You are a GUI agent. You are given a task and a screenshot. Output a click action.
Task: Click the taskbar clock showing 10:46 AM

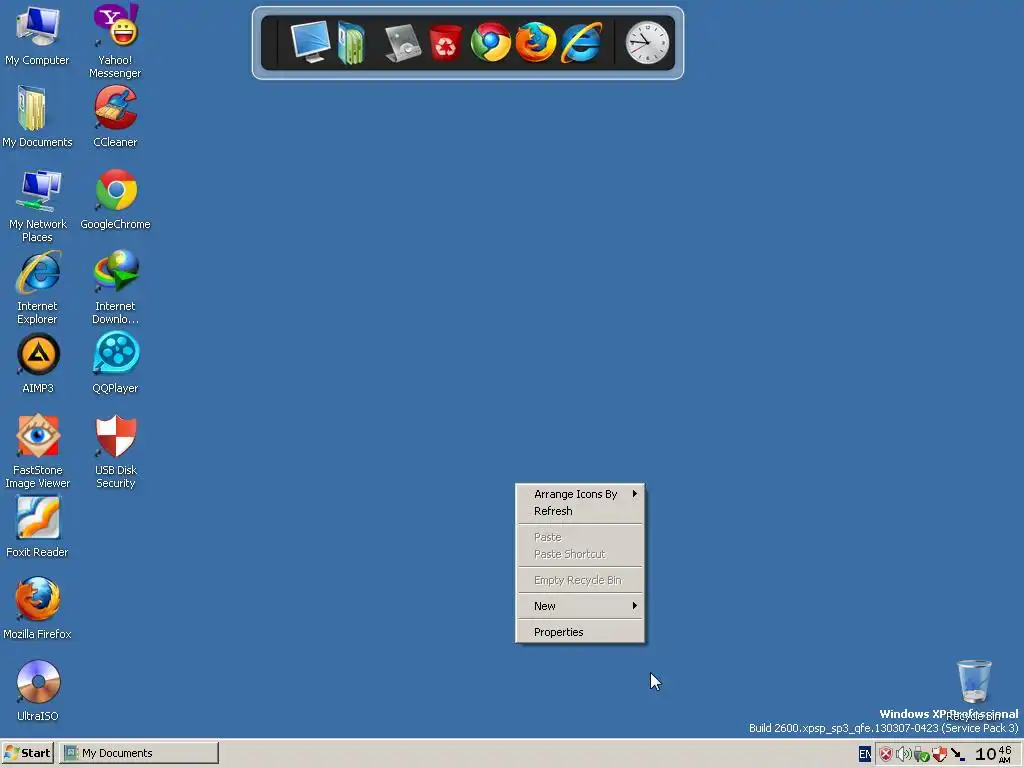pos(993,754)
